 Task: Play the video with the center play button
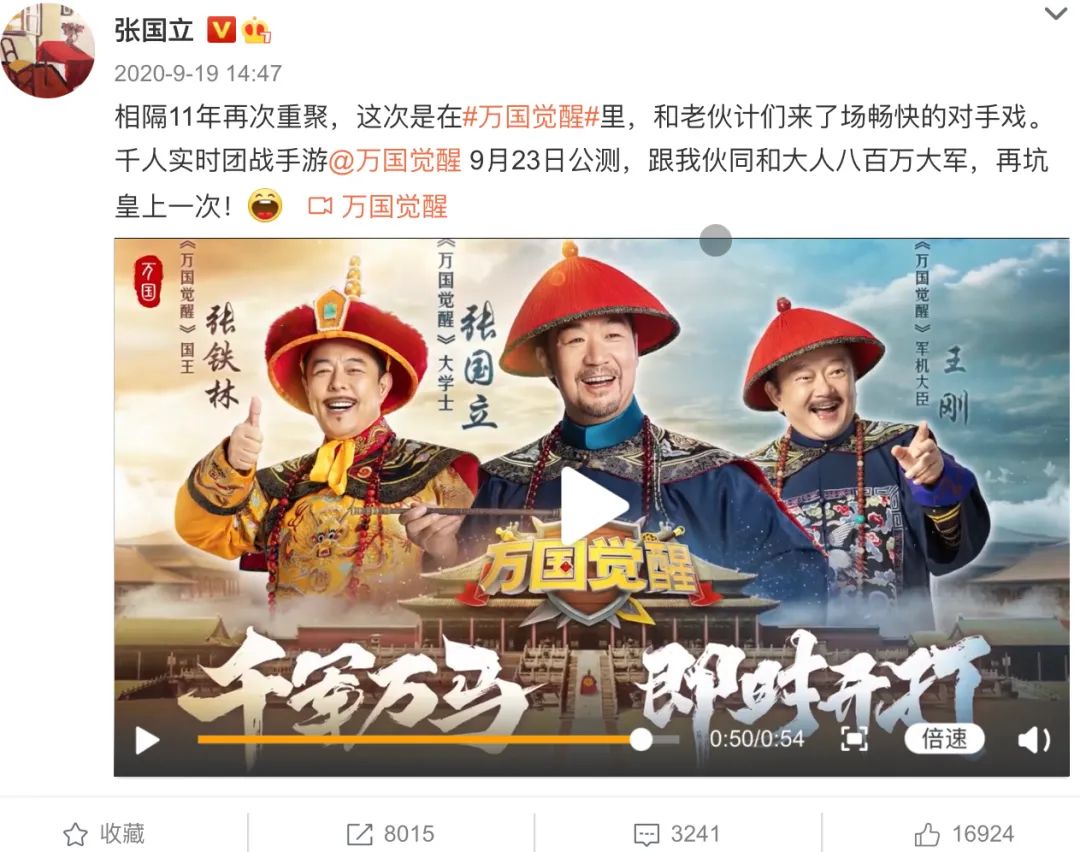(x=593, y=506)
